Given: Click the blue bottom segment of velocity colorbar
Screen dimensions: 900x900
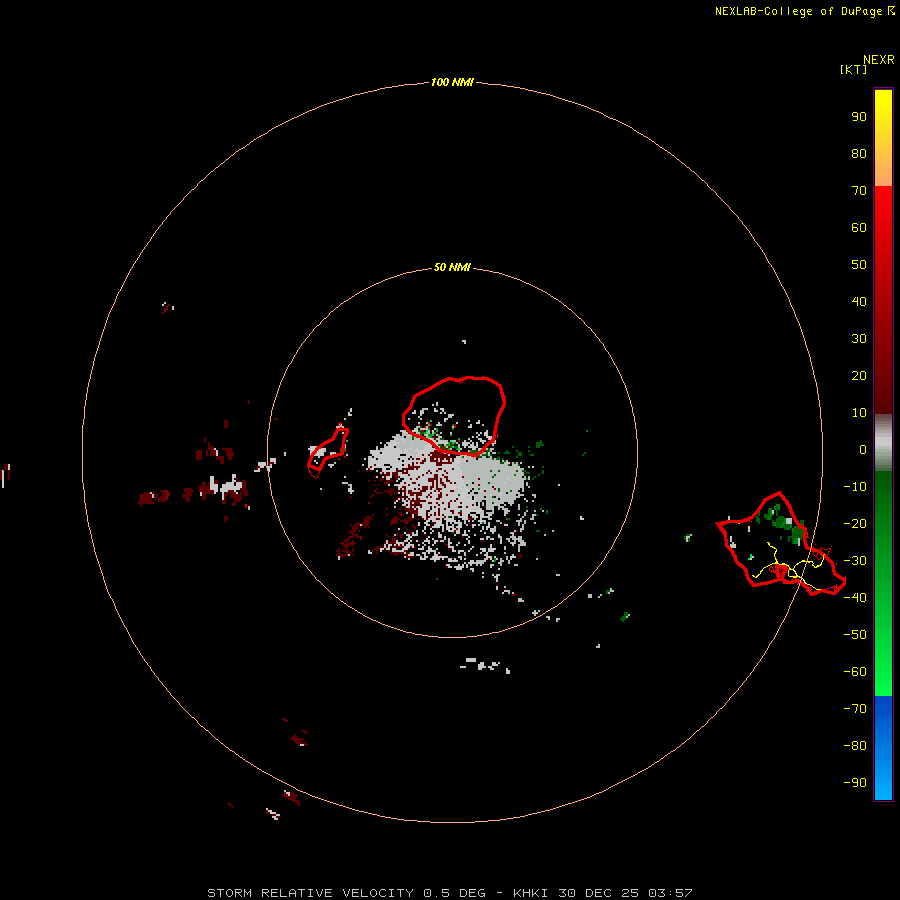Looking at the screenshot, I should (883, 748).
